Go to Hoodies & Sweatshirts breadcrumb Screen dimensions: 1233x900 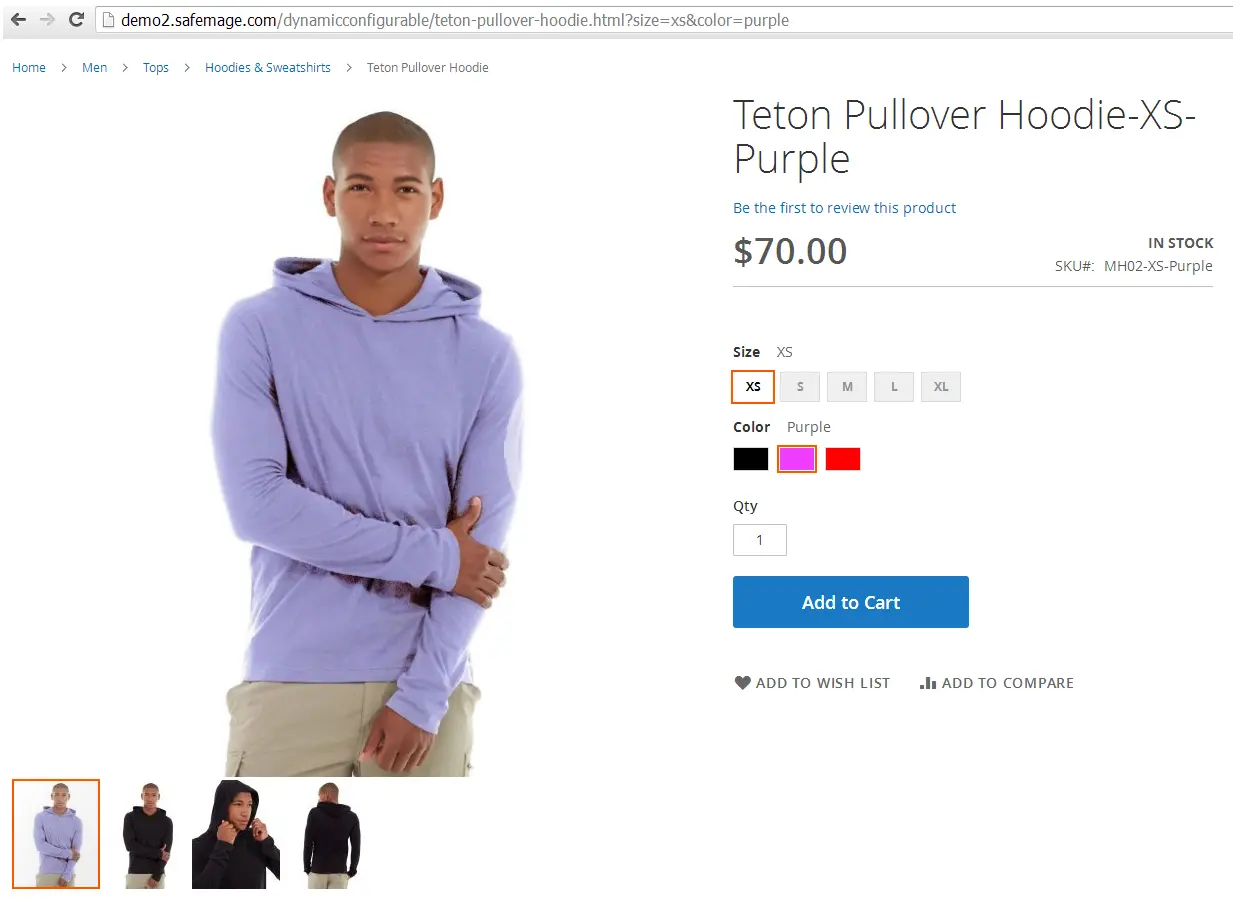point(268,68)
